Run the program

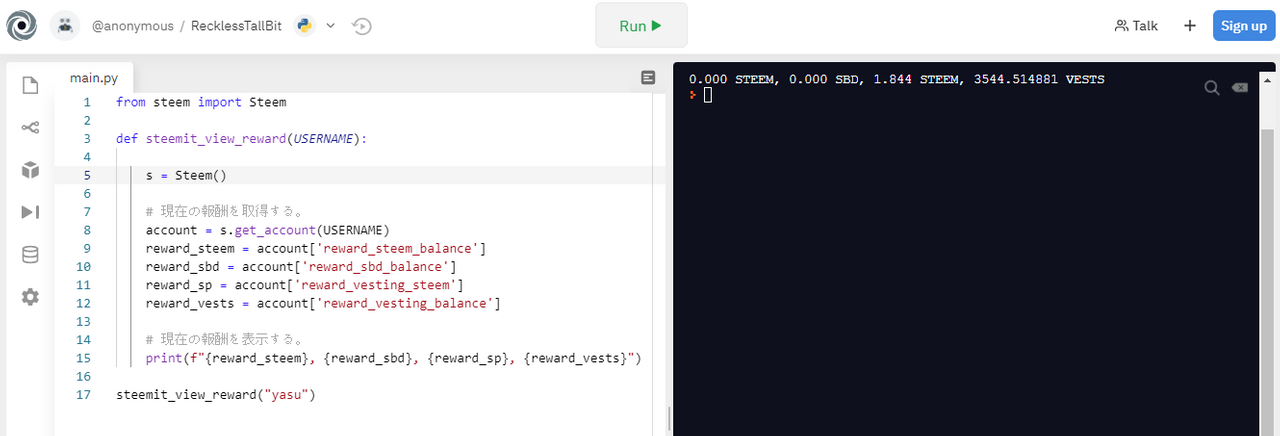click(641, 26)
